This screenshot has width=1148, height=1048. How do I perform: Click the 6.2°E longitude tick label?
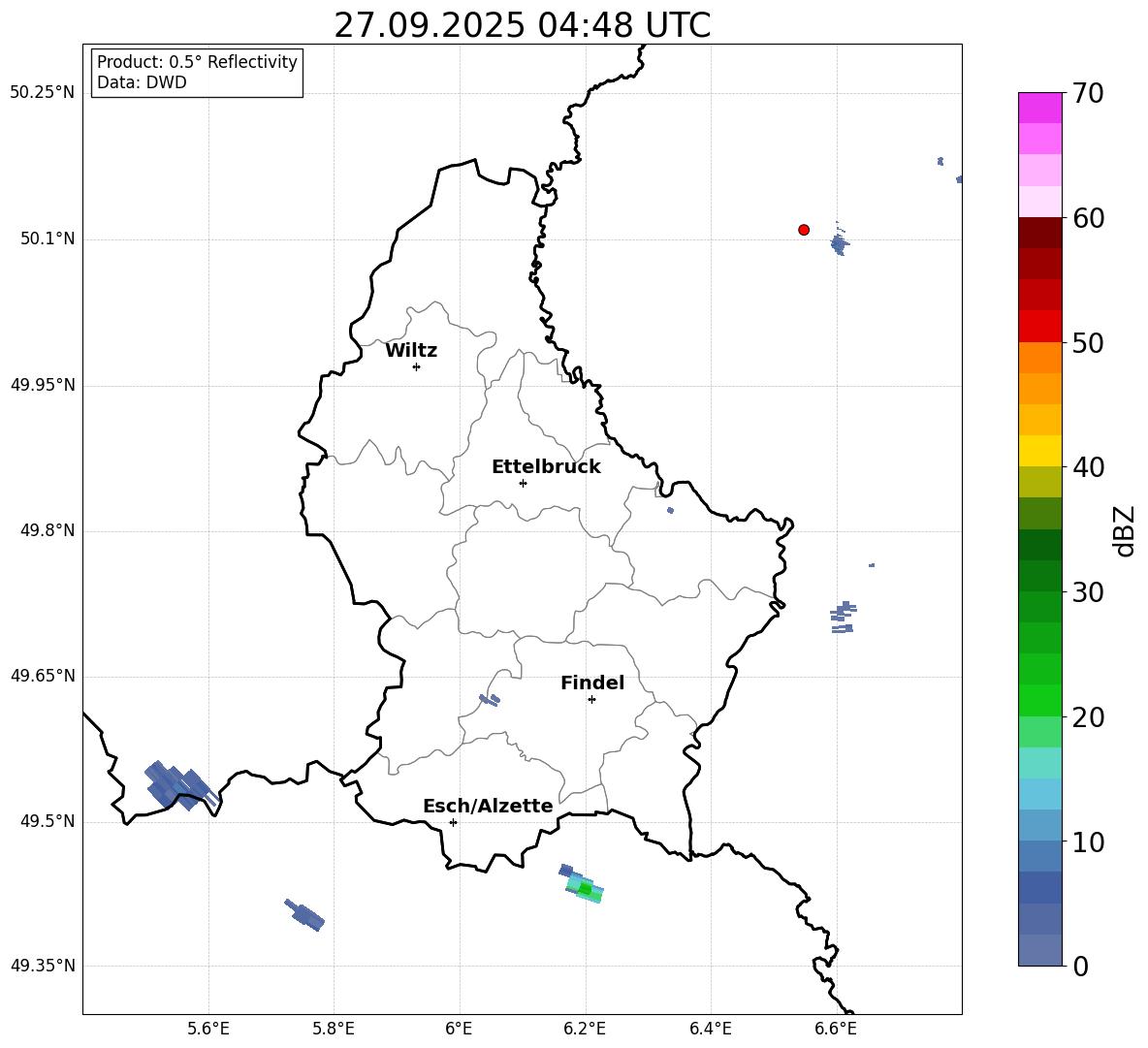pyautogui.click(x=585, y=1029)
